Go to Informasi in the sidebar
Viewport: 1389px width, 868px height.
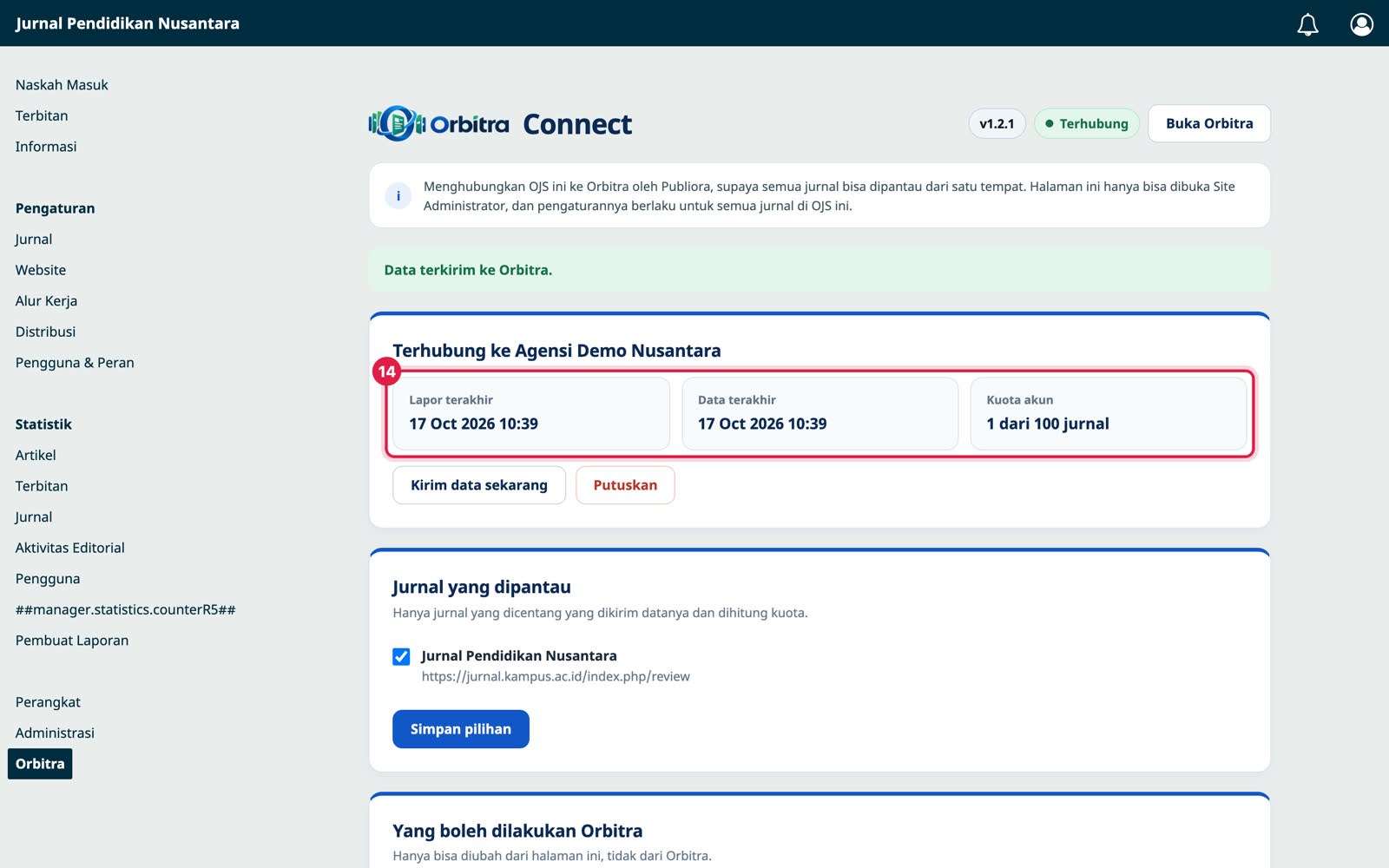pyautogui.click(x=46, y=147)
